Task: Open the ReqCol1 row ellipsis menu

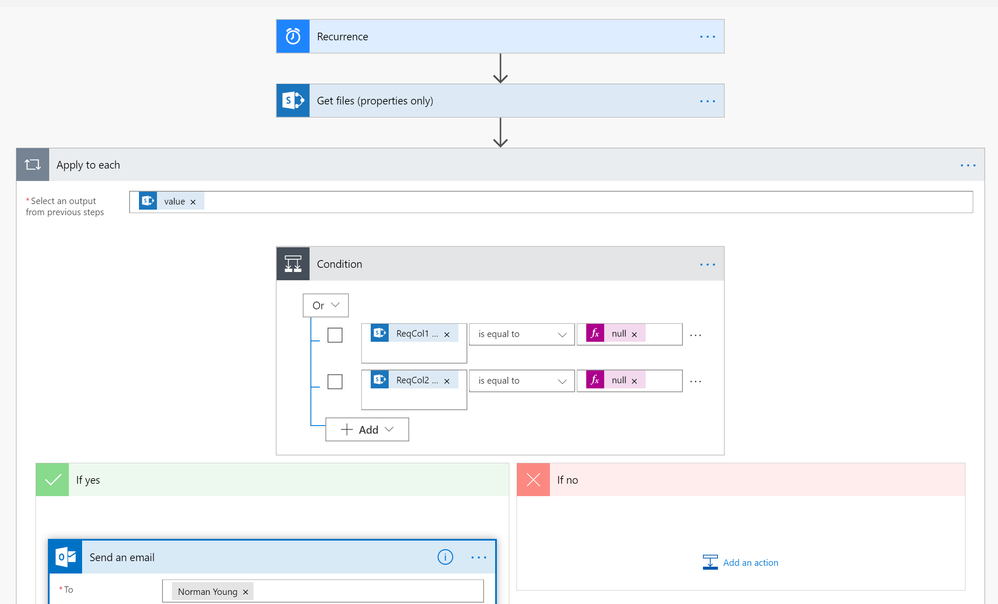Action: click(696, 335)
